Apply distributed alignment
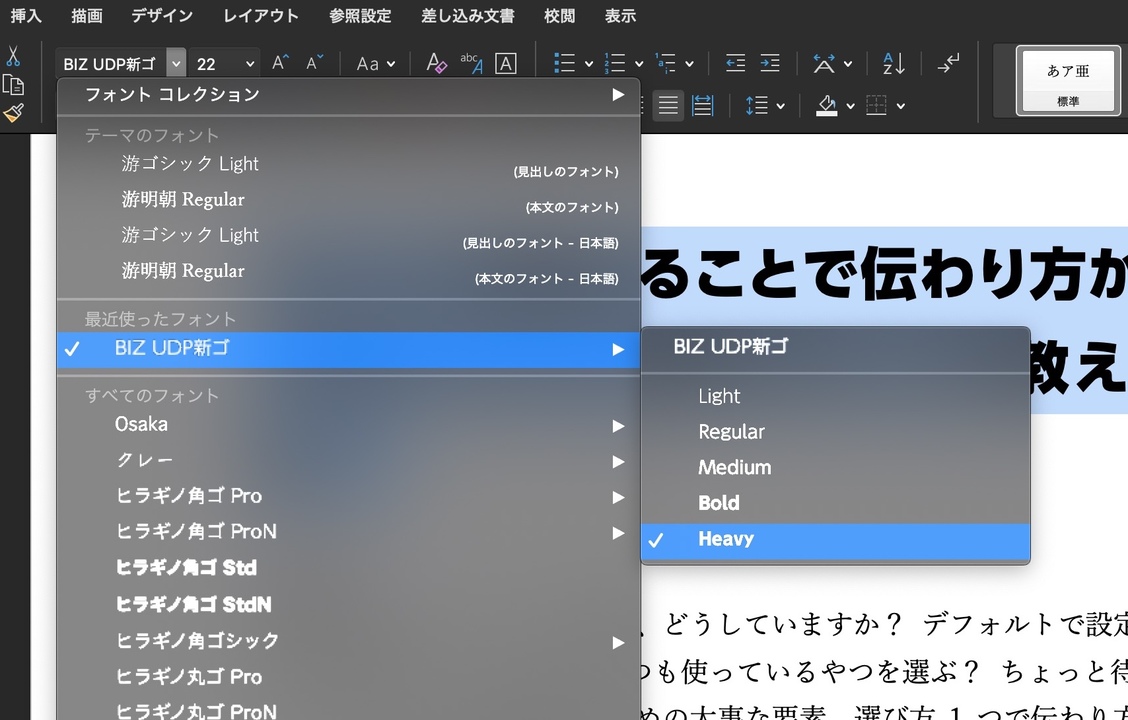Viewport: 1128px width, 720px height. (702, 106)
